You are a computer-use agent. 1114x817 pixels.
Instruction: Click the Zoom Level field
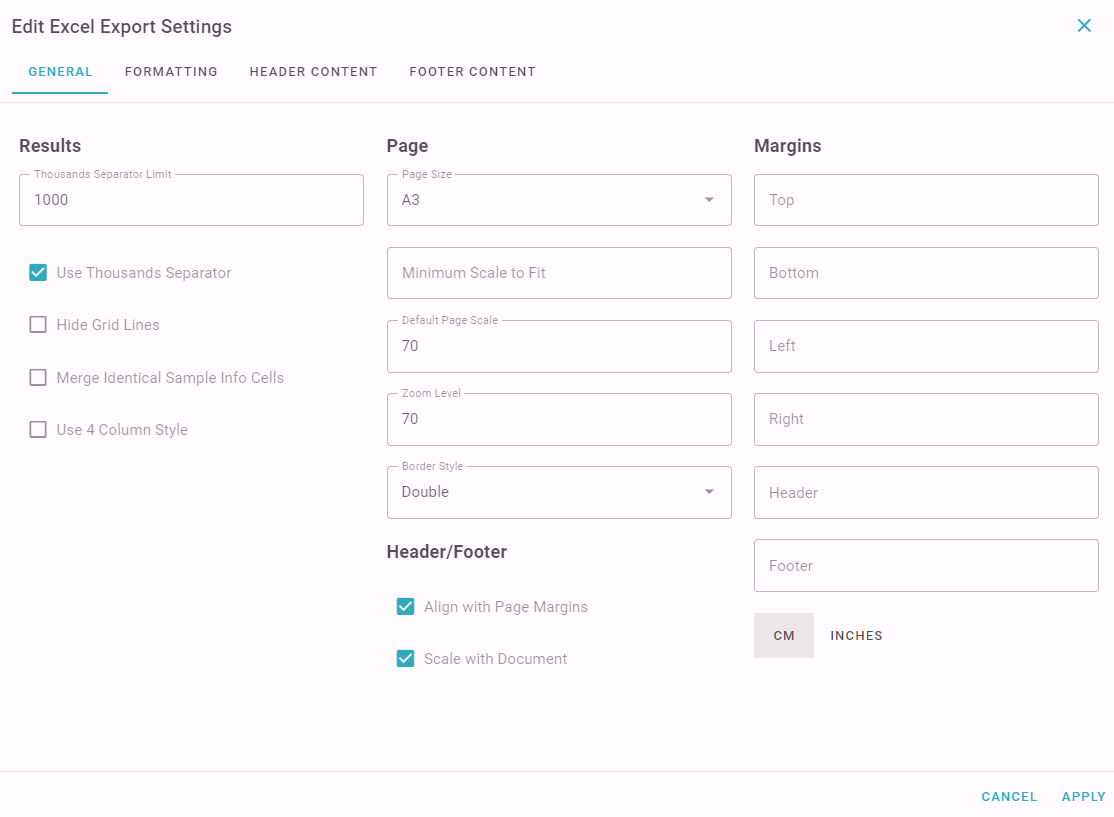559,419
